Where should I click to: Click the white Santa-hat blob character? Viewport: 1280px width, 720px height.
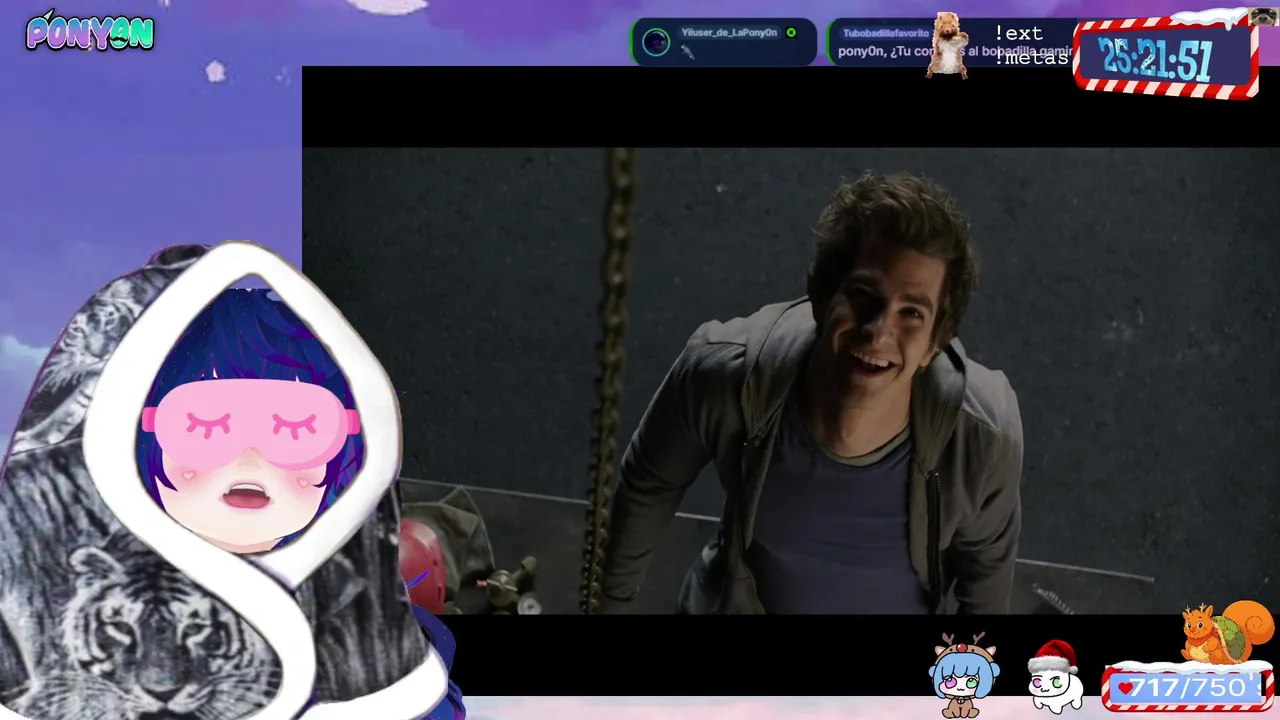pyautogui.click(x=1055, y=677)
